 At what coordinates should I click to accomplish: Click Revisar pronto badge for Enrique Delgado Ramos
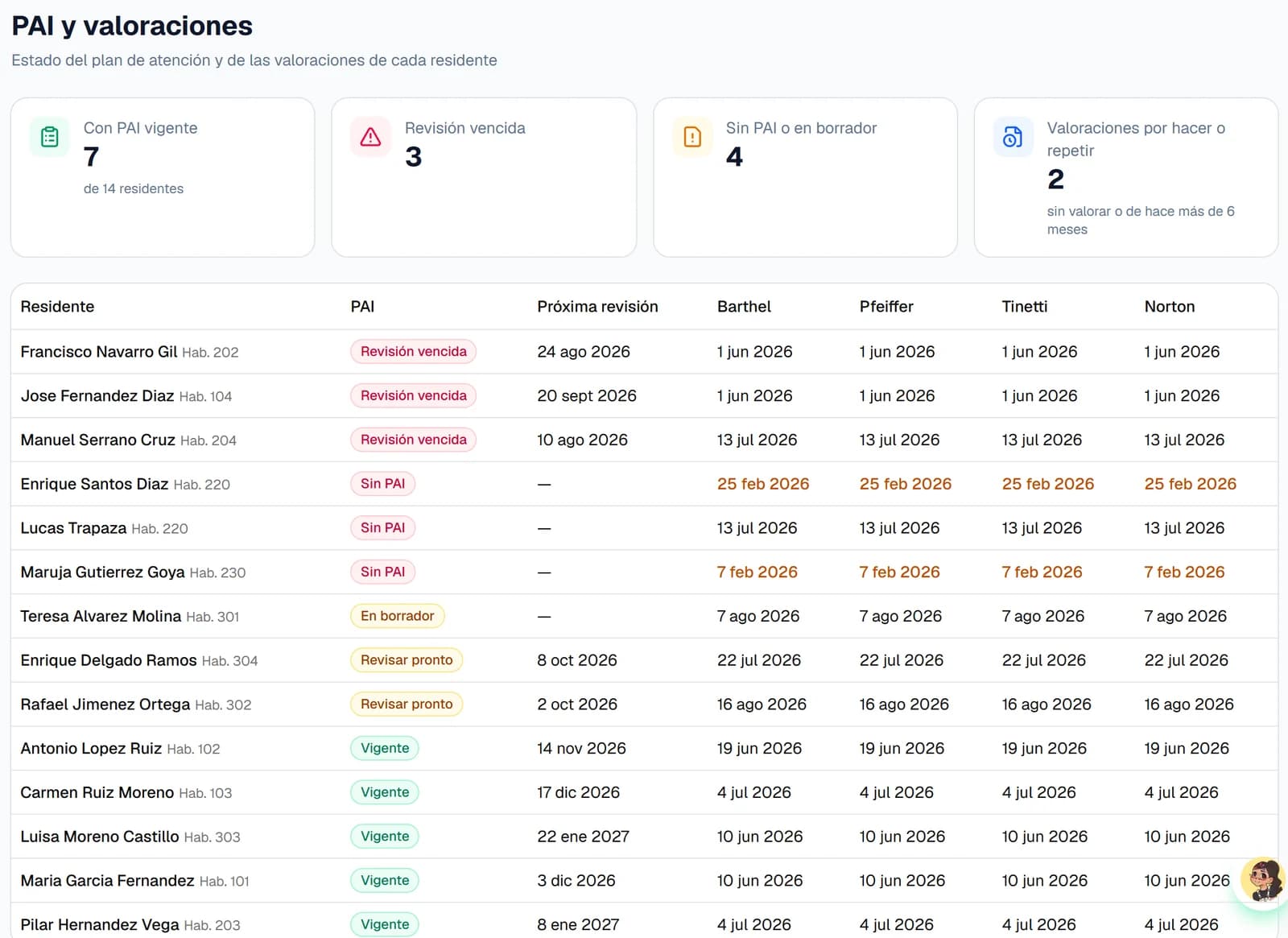407,660
